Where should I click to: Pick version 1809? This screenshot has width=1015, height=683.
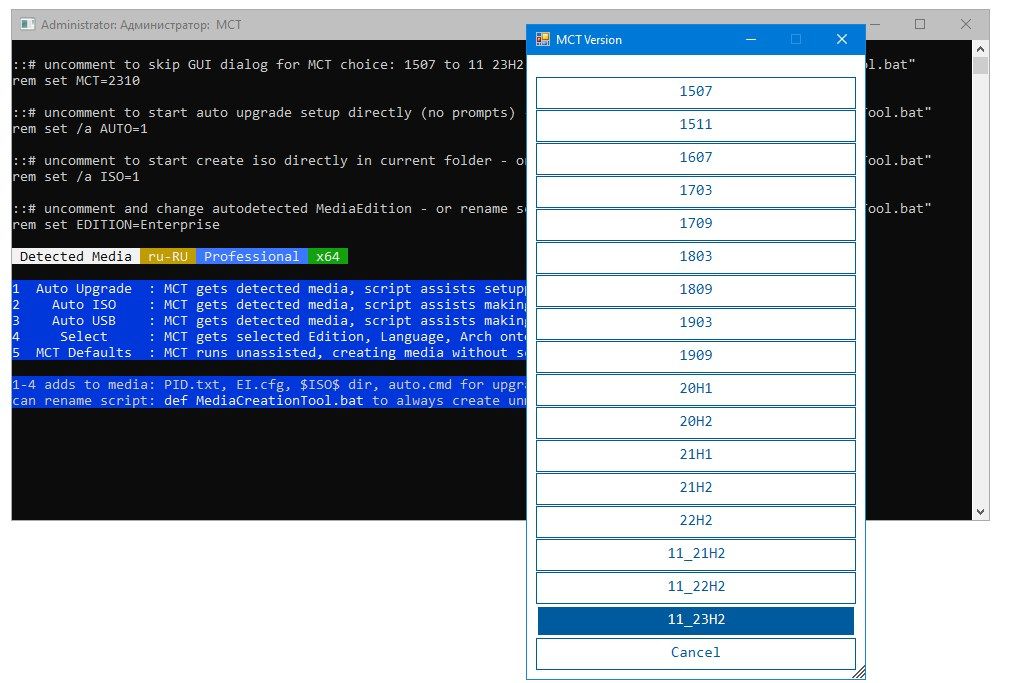(x=696, y=290)
